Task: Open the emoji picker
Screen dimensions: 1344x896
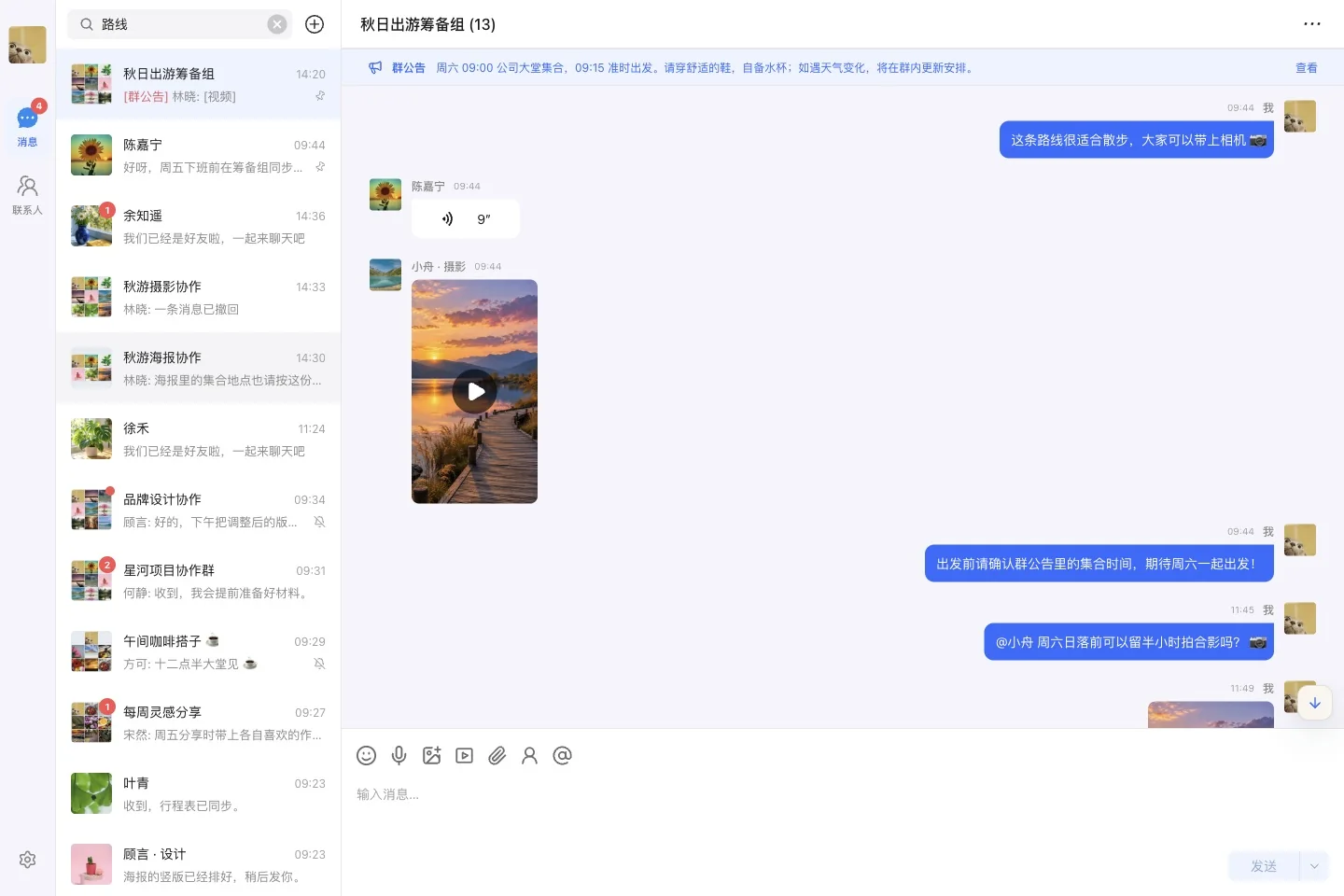Action: pos(366,755)
